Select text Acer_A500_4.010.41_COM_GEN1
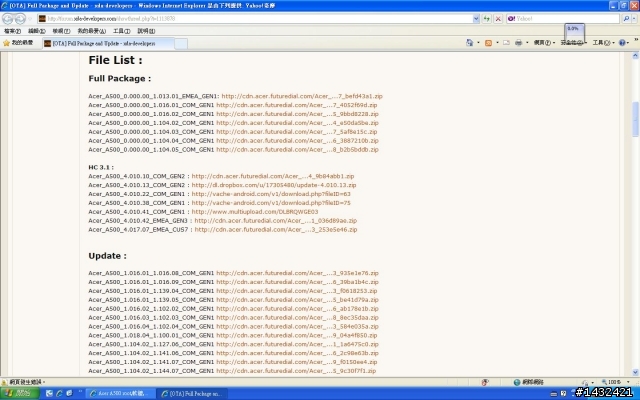The width and height of the screenshot is (640, 400). [x=137, y=212]
